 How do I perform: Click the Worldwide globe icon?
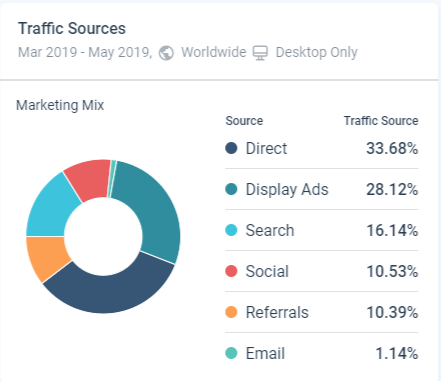coord(166,53)
